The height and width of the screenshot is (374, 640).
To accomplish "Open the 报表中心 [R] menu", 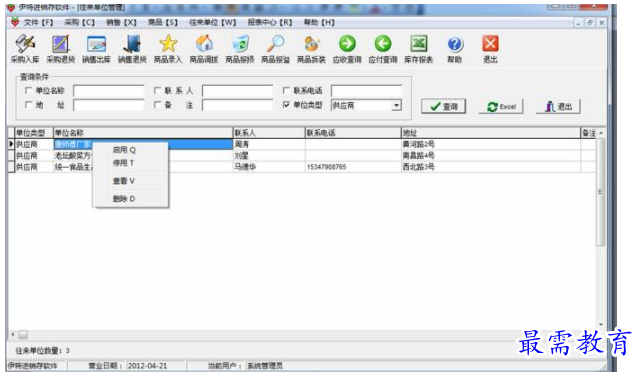I will (x=270, y=22).
